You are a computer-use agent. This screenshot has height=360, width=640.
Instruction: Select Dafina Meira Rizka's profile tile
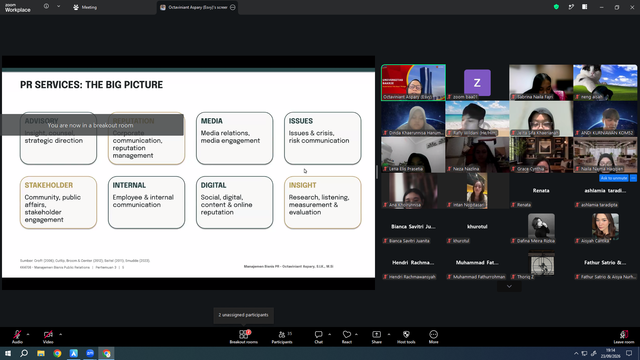click(x=541, y=227)
